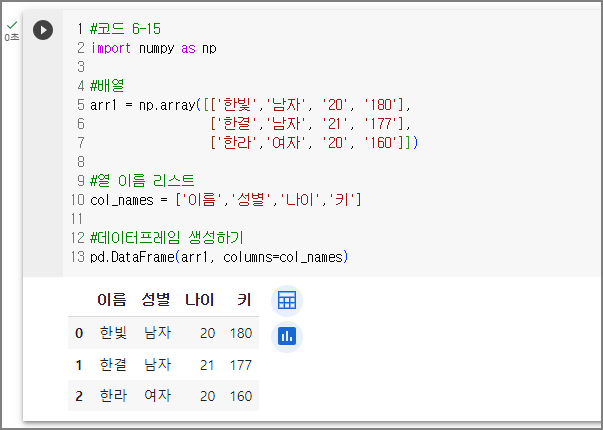Viewport: 603px width, 430px height.
Task: Click the '나이' column header
Action: click(200, 300)
